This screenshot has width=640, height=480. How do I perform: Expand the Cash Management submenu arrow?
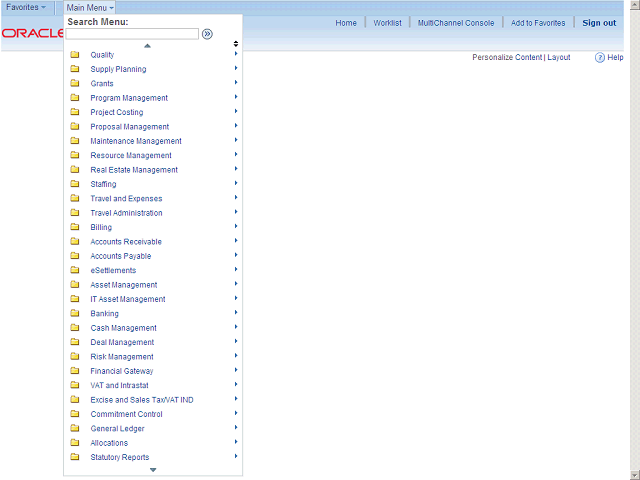[x=236, y=327]
